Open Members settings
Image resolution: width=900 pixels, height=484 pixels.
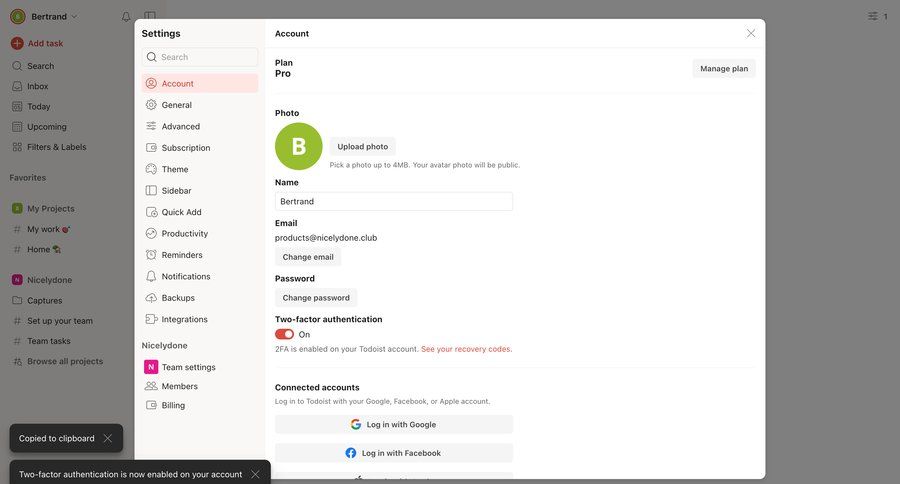pyautogui.click(x=200, y=386)
